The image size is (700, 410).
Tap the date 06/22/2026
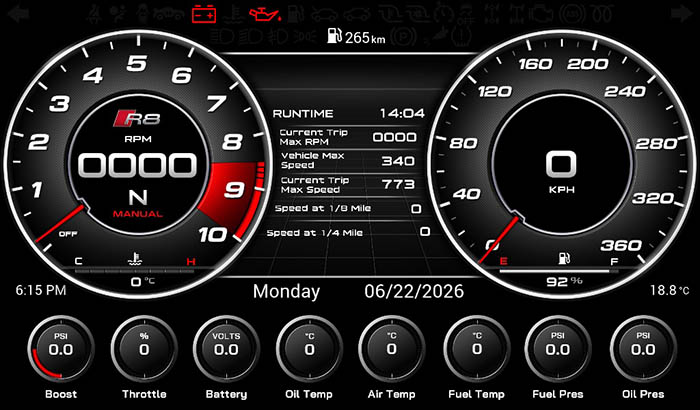pyautogui.click(x=414, y=291)
